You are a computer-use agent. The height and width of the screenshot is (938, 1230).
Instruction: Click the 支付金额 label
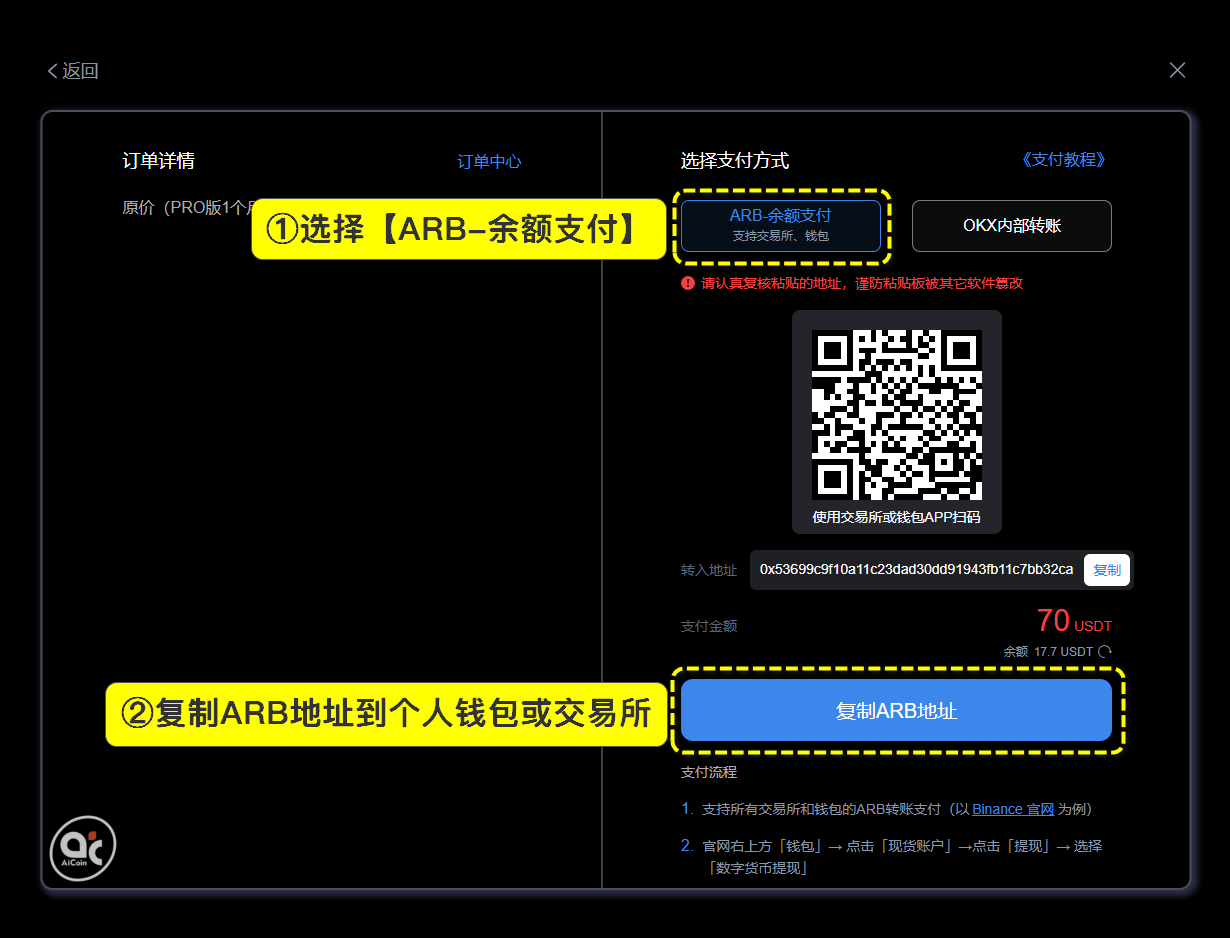tap(709, 627)
